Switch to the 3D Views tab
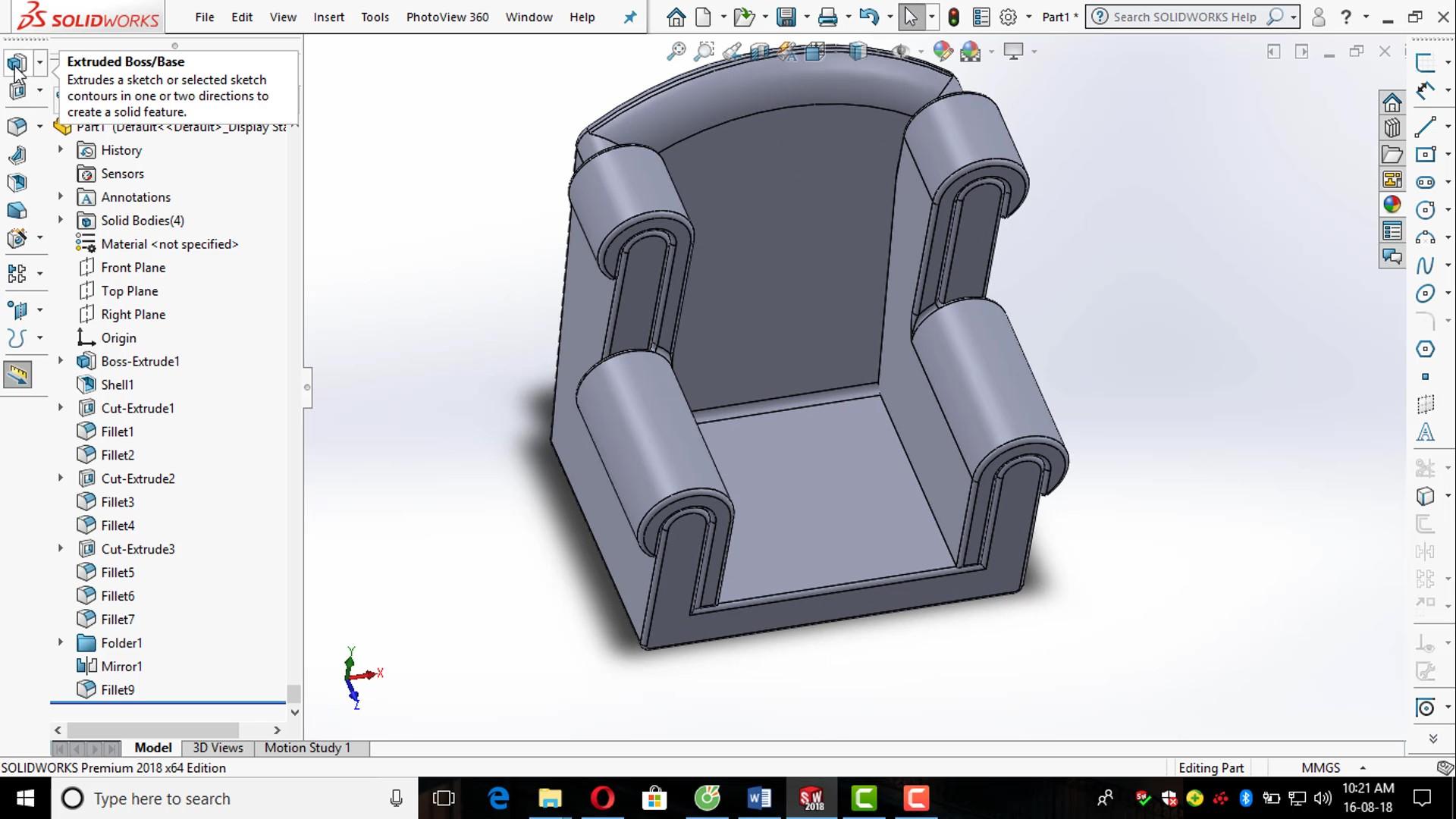Image resolution: width=1456 pixels, height=819 pixels. click(x=218, y=748)
